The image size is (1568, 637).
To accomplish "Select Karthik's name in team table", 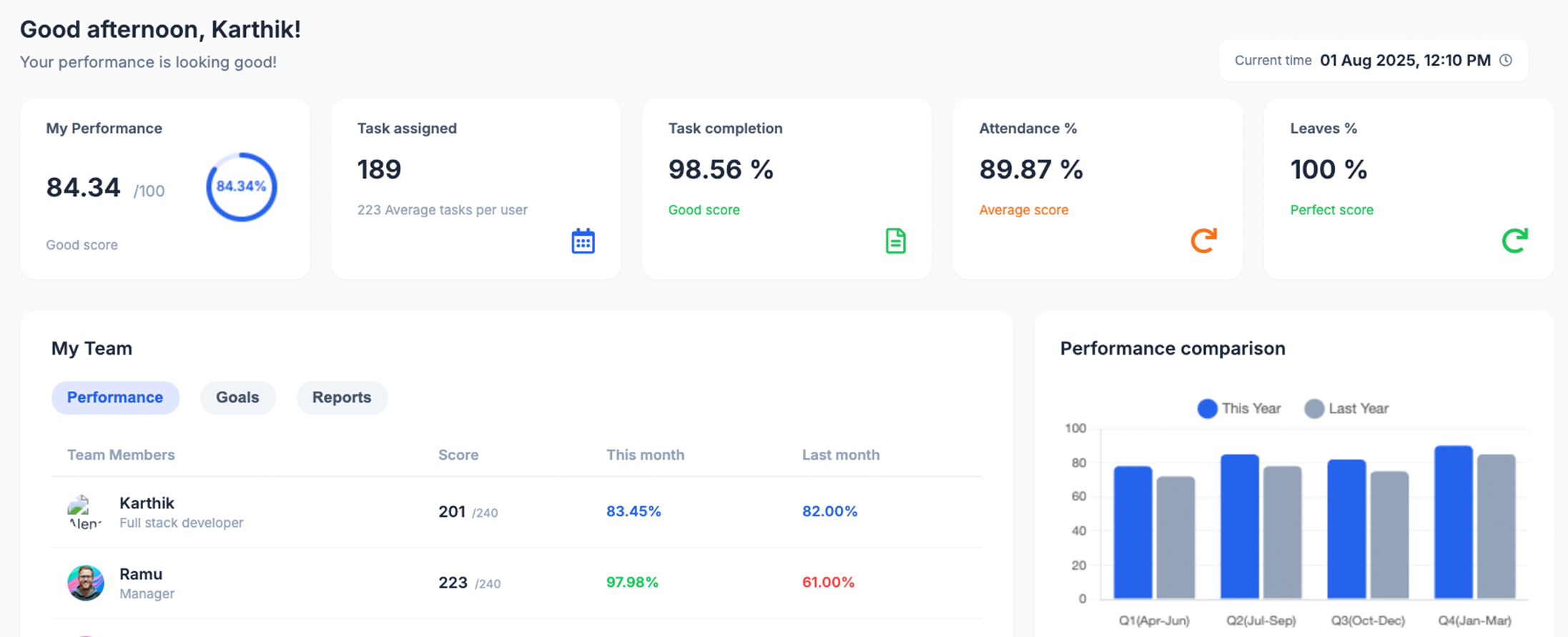I will (147, 503).
